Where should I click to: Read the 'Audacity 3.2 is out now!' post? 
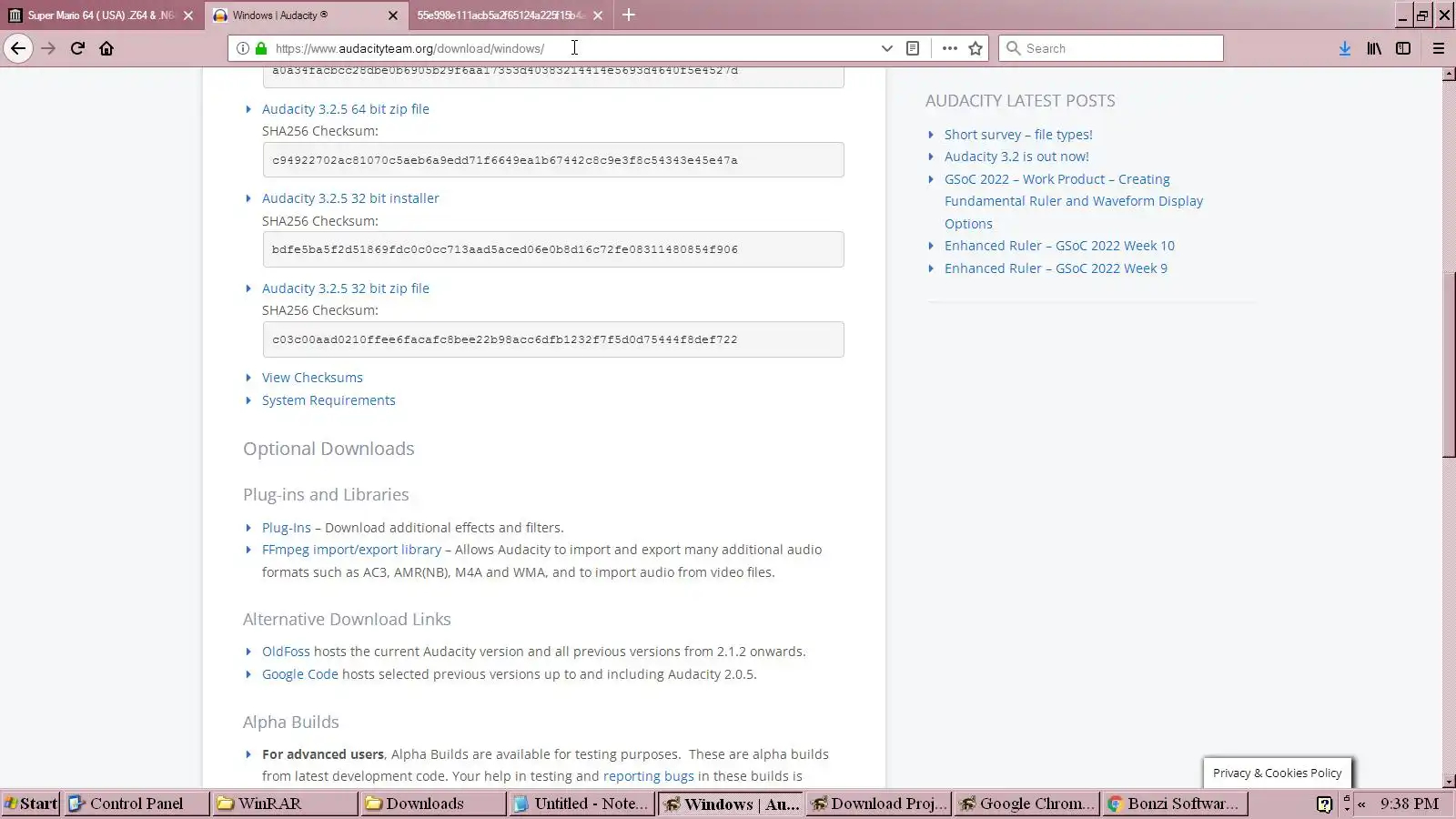[1016, 157]
